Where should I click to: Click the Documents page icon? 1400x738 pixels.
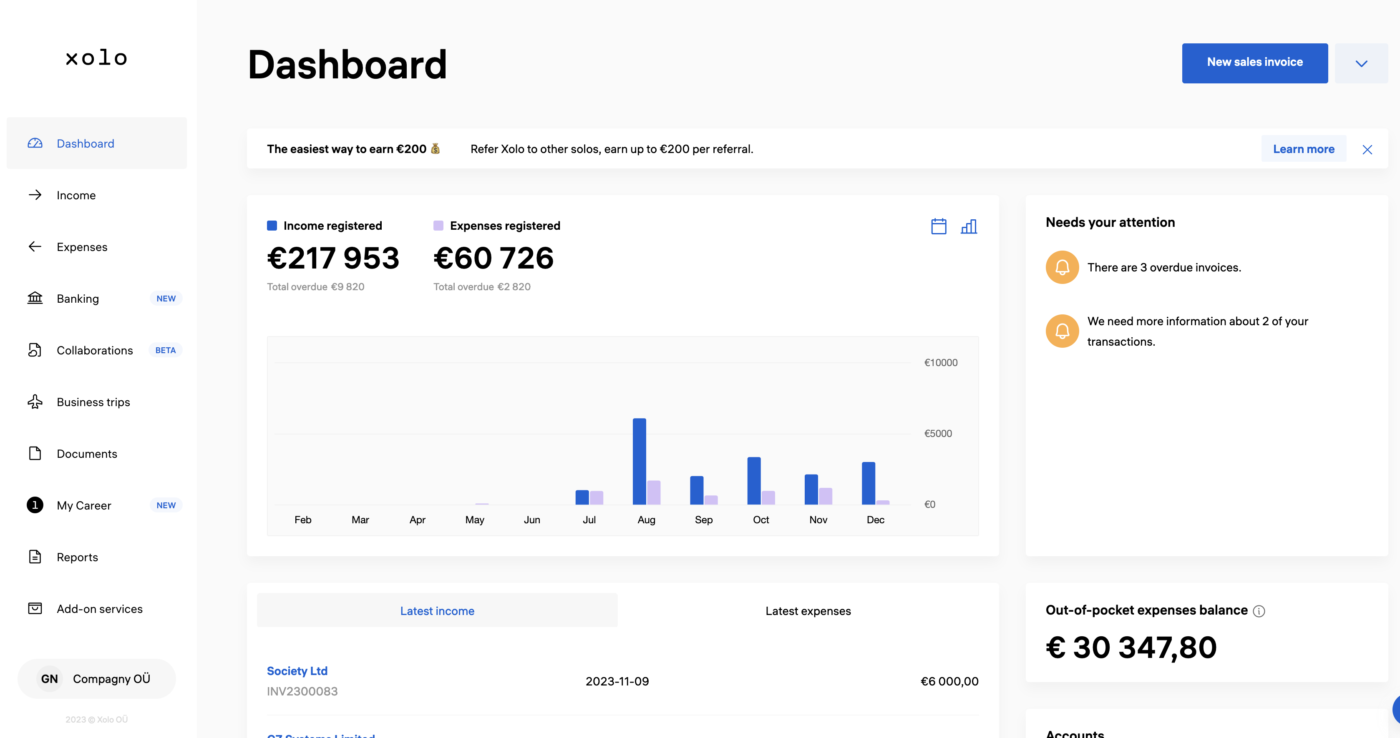[35, 454]
